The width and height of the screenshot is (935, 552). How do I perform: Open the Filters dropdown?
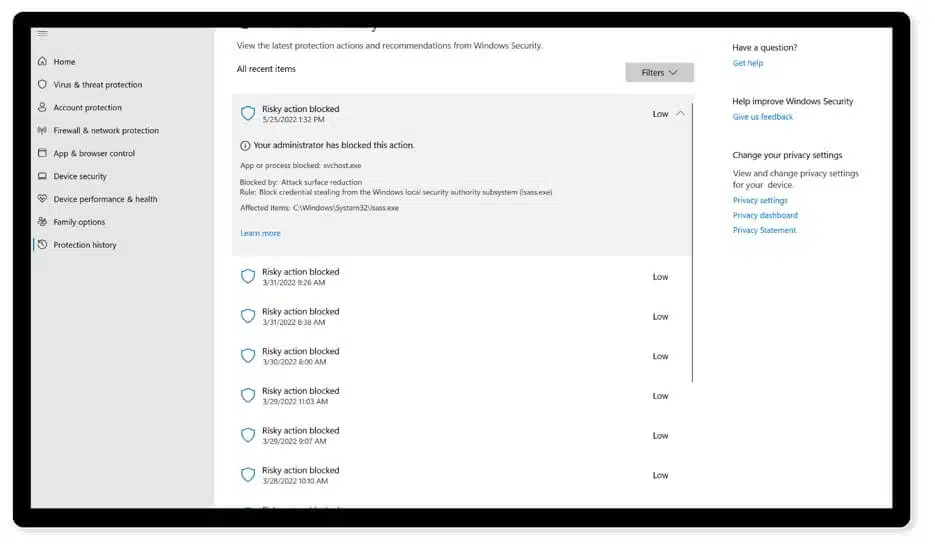click(660, 72)
